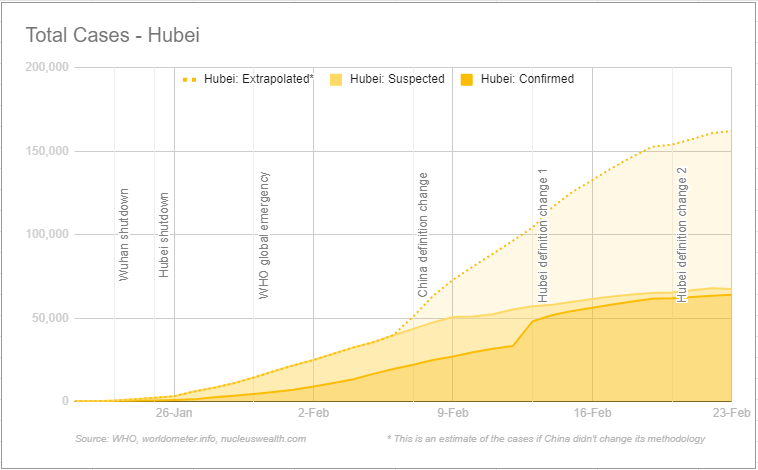Click the 23-Feb x-axis date label
Screen dimensions: 758x470
tap(731, 412)
